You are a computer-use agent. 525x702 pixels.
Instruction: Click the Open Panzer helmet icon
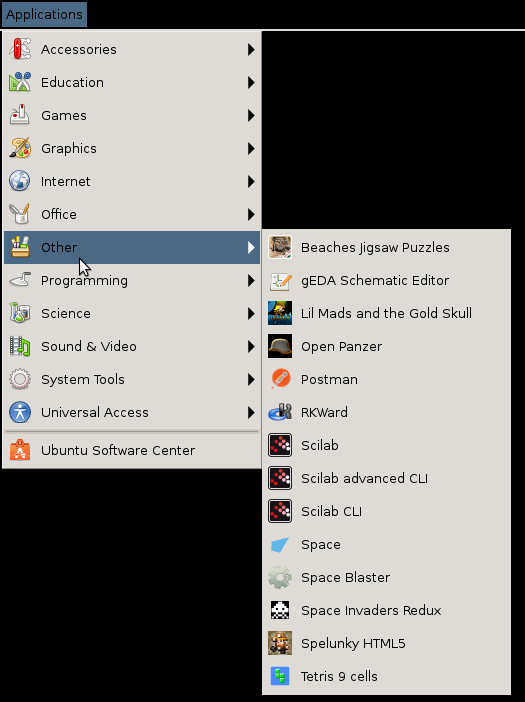coord(280,346)
